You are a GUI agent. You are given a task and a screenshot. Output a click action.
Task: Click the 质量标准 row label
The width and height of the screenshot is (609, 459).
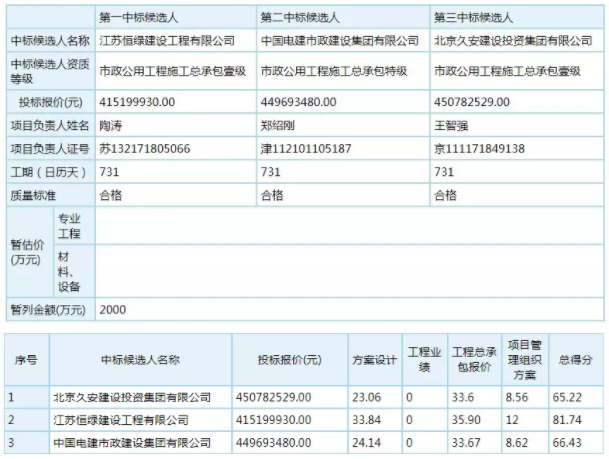[x=33, y=195]
